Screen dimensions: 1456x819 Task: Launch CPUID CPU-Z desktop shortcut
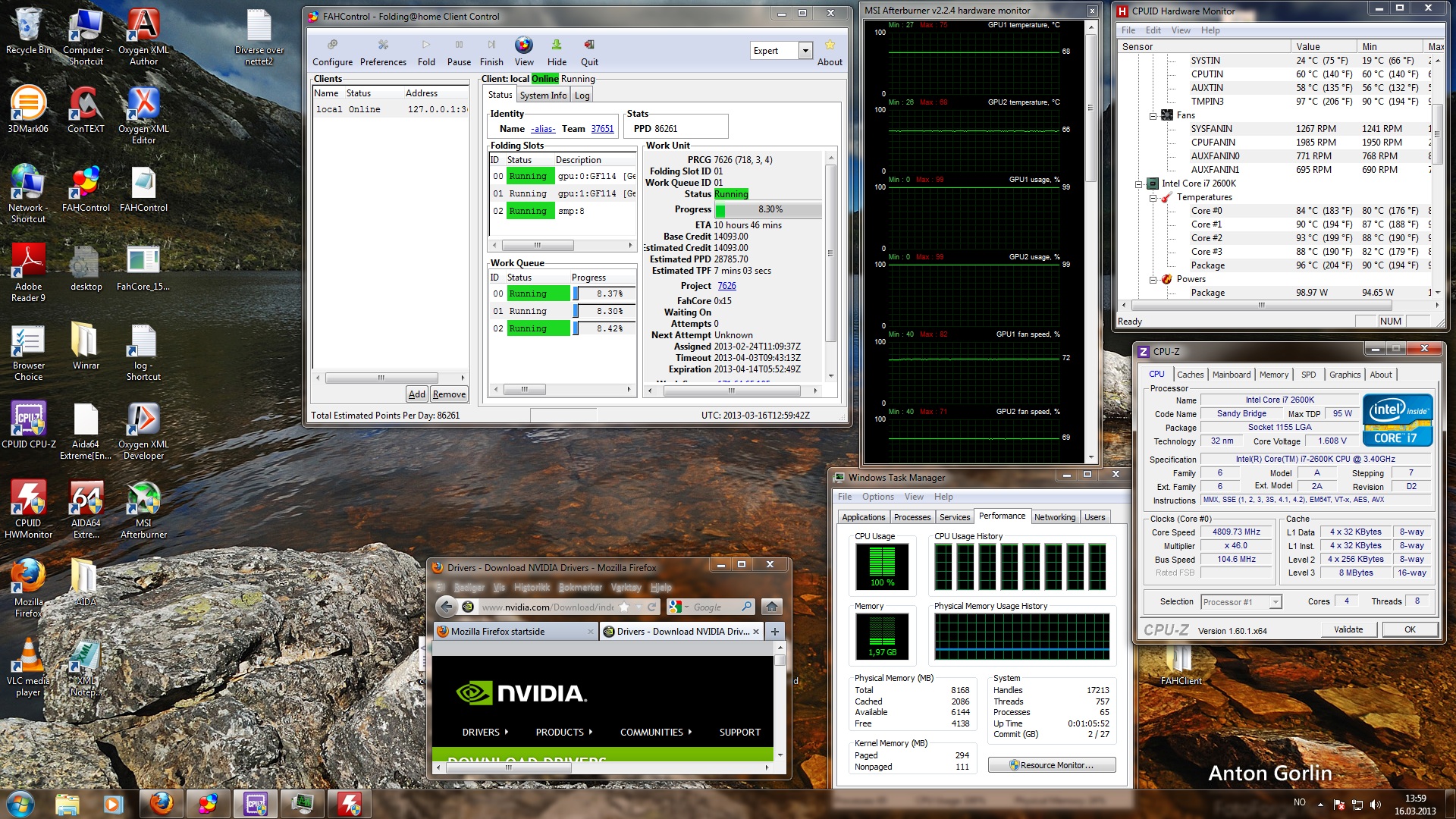point(28,424)
